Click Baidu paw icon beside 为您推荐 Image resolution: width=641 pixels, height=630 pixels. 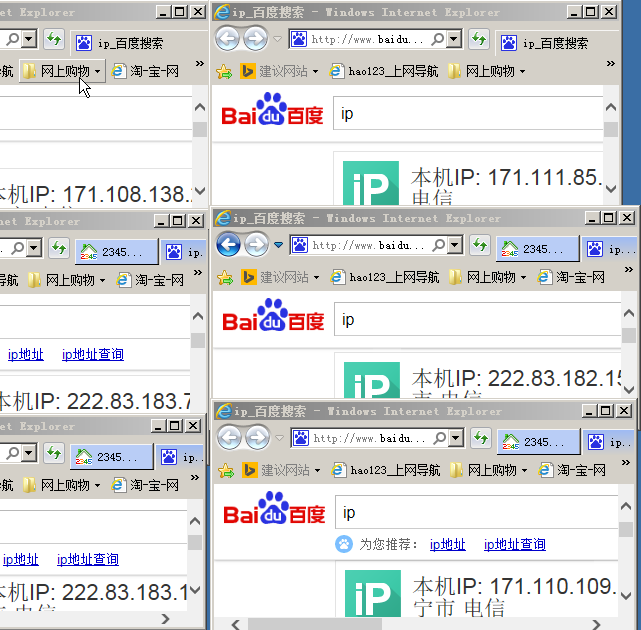click(344, 544)
